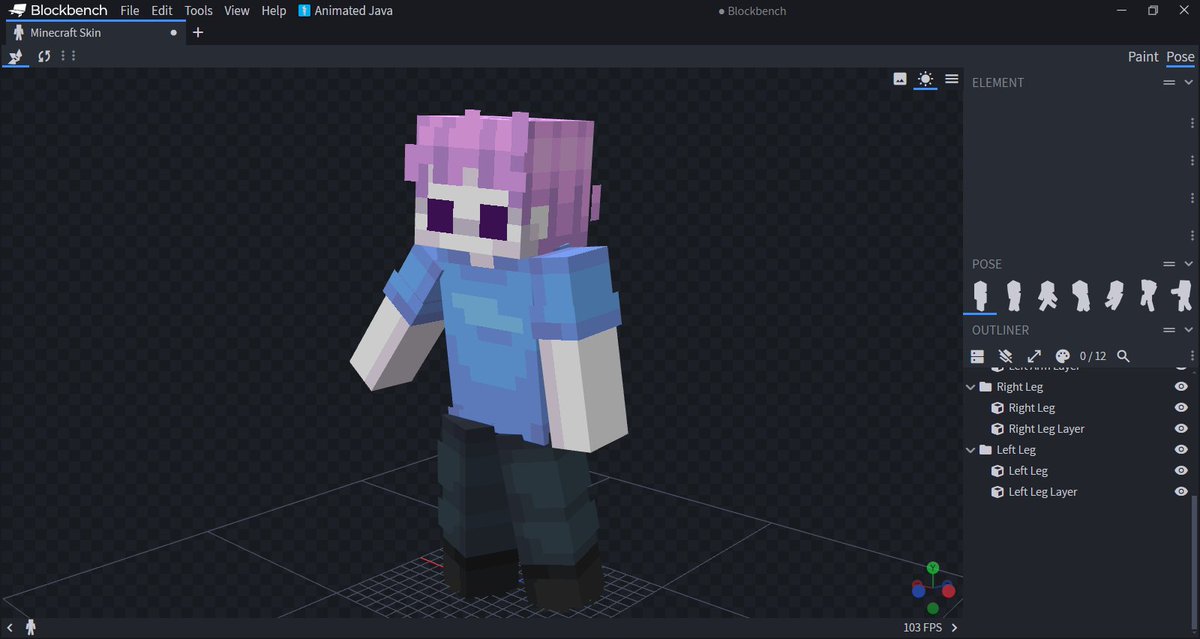Open the viewport hamburger menu
Image resolution: width=1200 pixels, height=639 pixels.
tap(952, 79)
